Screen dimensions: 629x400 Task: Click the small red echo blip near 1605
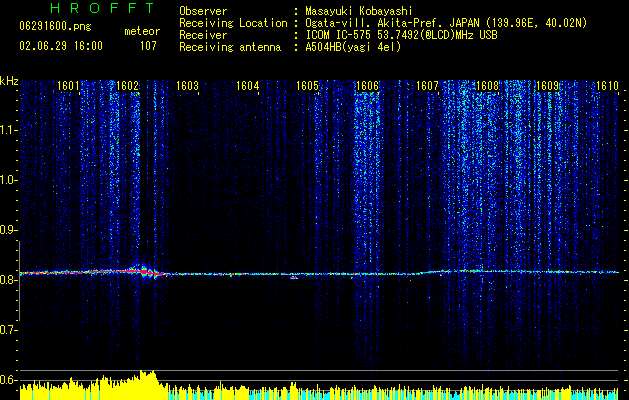(294, 277)
